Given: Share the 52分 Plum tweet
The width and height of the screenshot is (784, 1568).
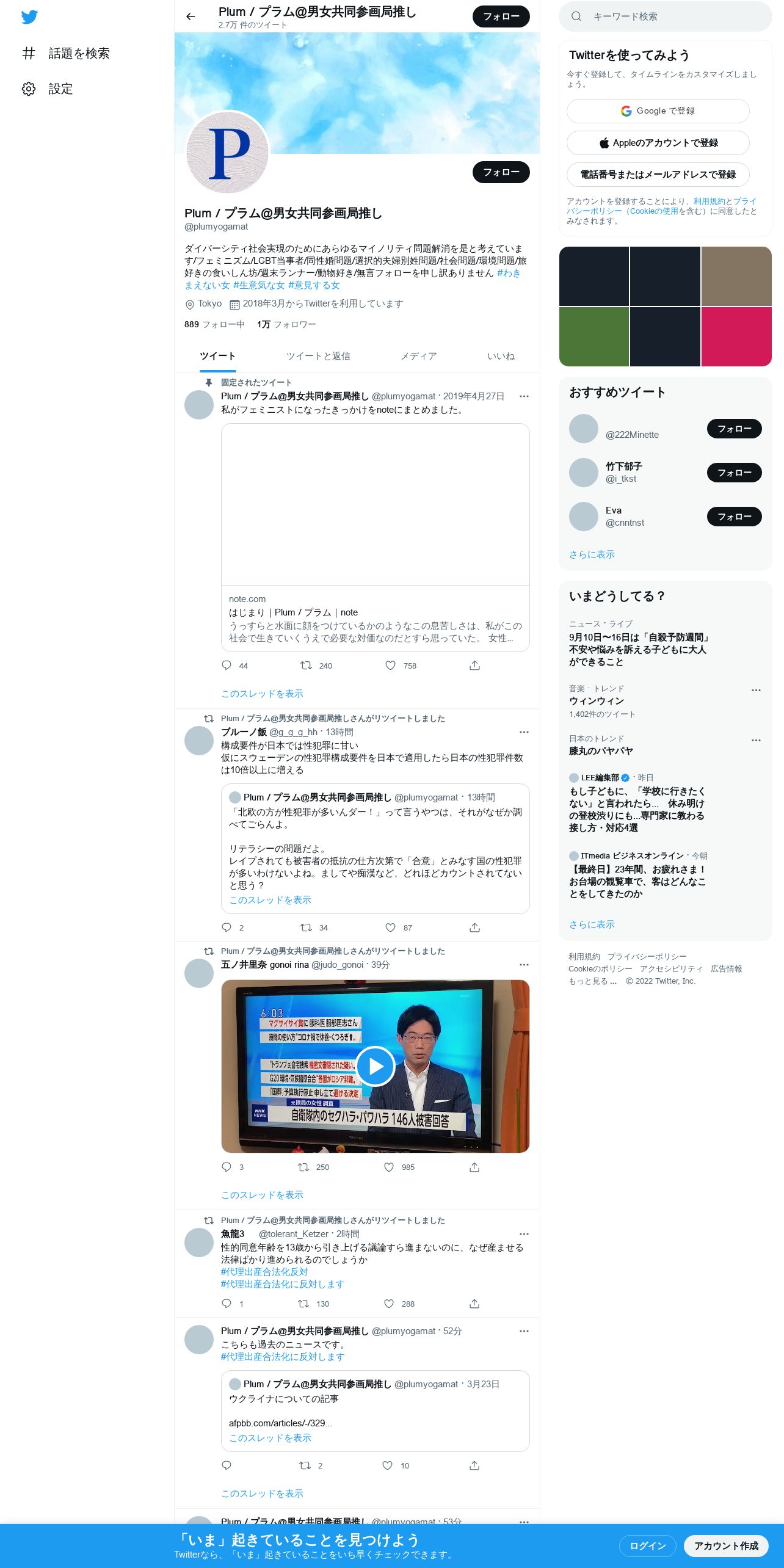Looking at the screenshot, I should pos(474,1465).
